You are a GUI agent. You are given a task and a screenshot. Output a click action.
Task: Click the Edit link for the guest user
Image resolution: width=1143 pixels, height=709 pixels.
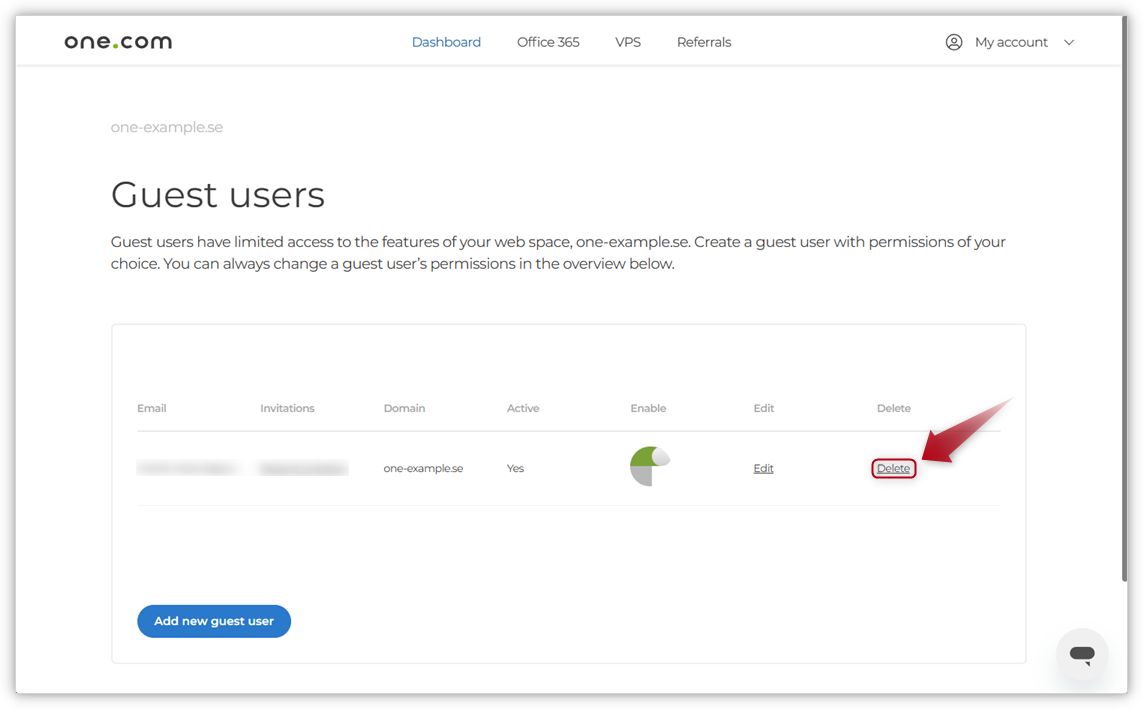pyautogui.click(x=763, y=467)
